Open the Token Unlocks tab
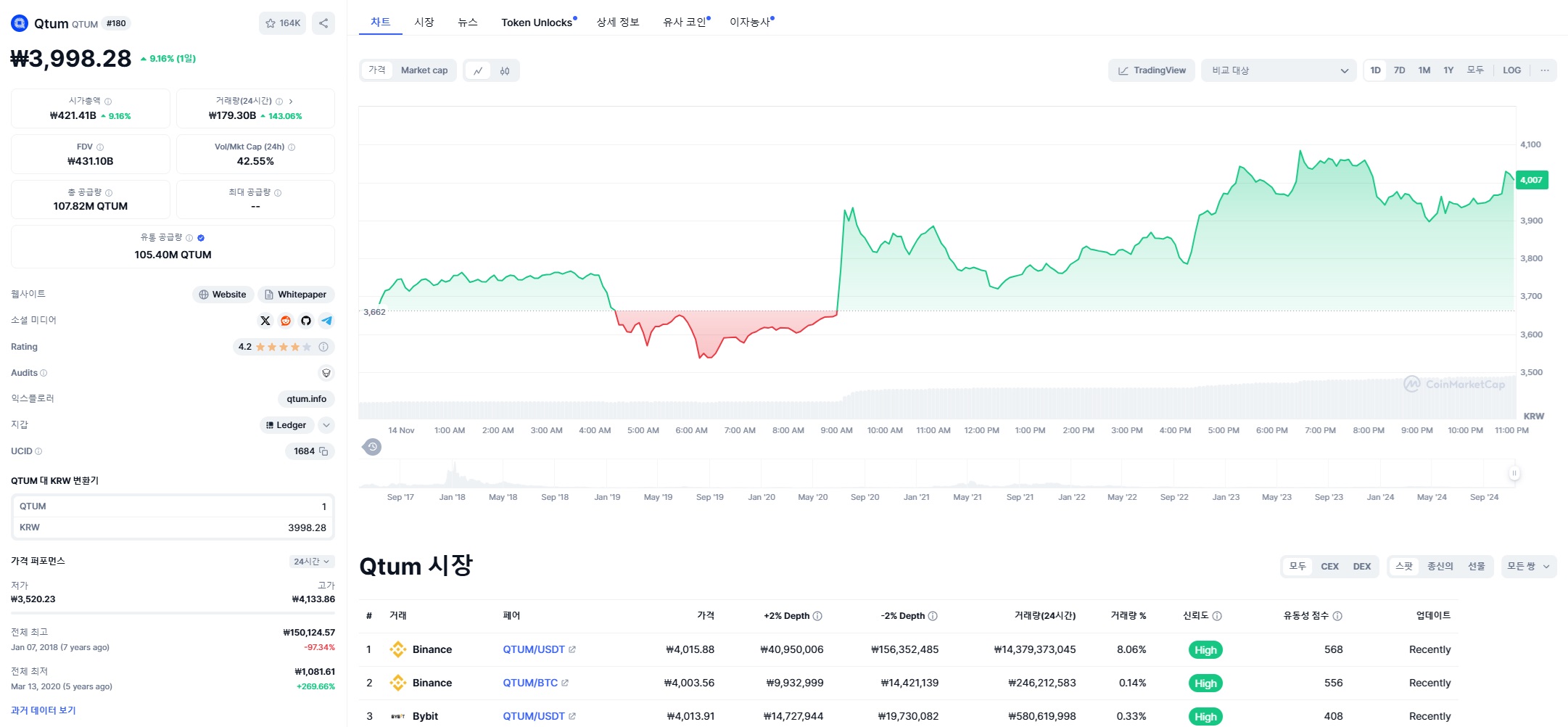 click(539, 22)
